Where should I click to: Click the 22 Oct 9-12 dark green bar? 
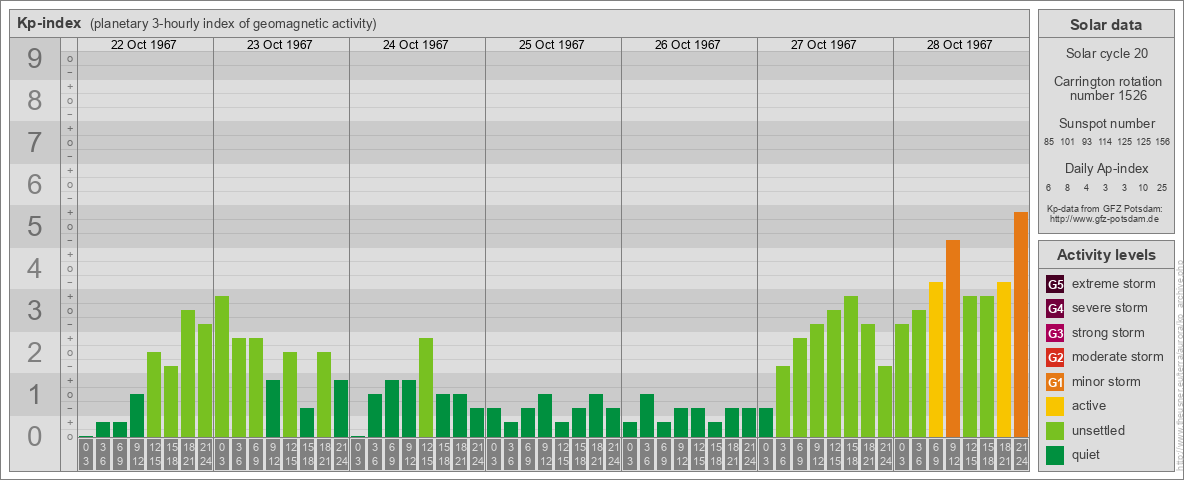(x=137, y=415)
